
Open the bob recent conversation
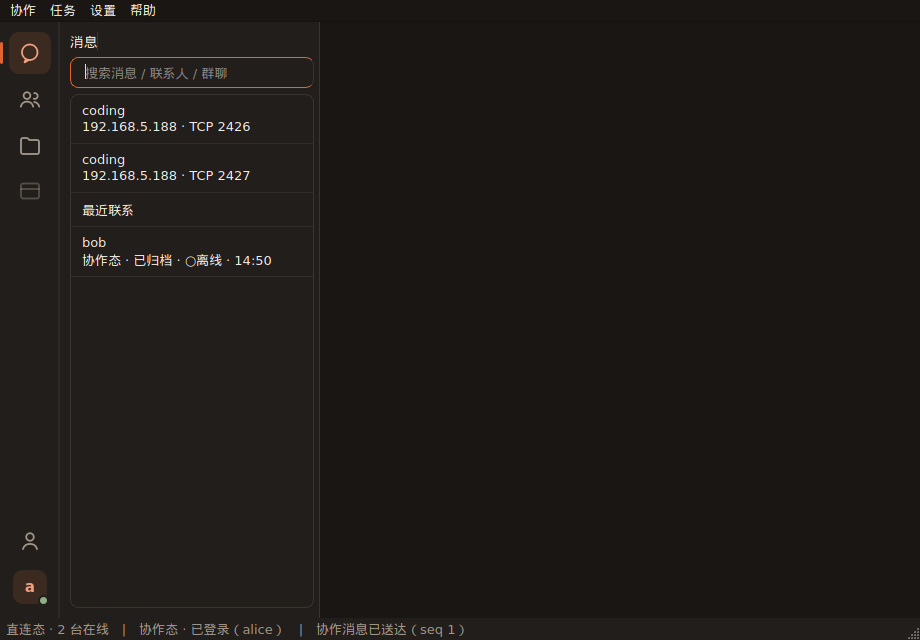coord(192,252)
